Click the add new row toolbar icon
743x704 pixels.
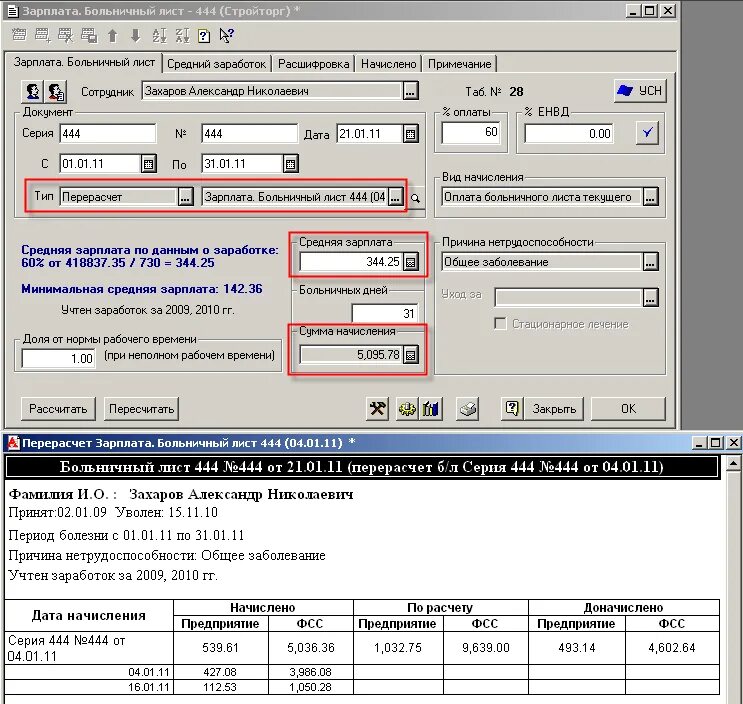42,35
